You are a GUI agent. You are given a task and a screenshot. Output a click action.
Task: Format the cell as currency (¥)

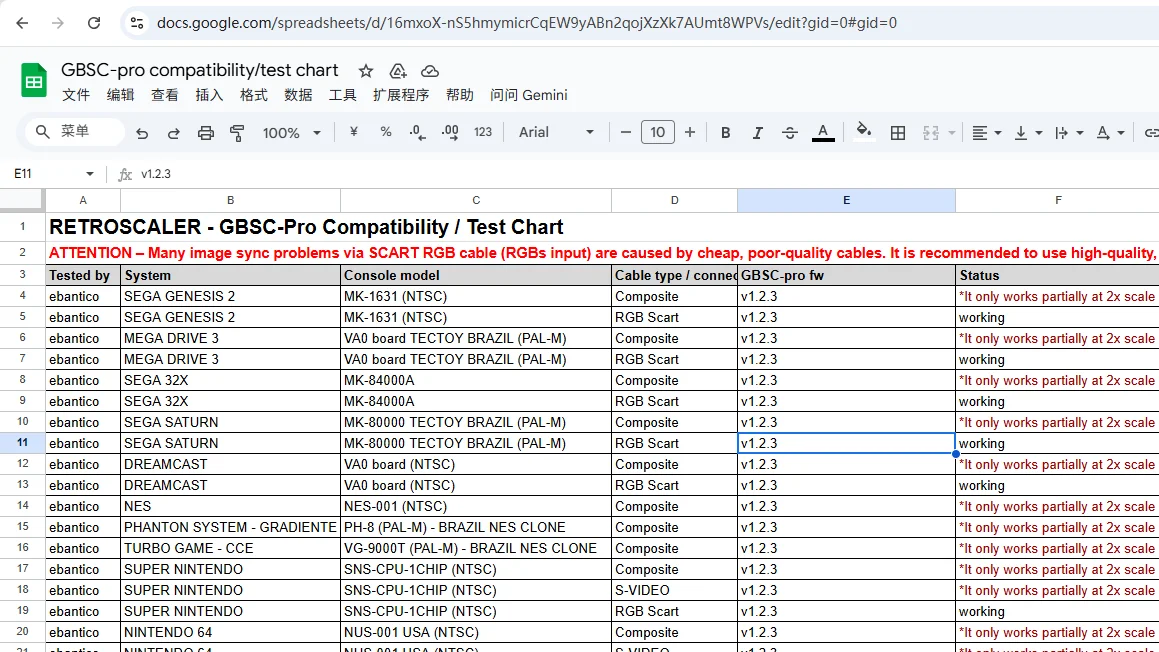353,132
